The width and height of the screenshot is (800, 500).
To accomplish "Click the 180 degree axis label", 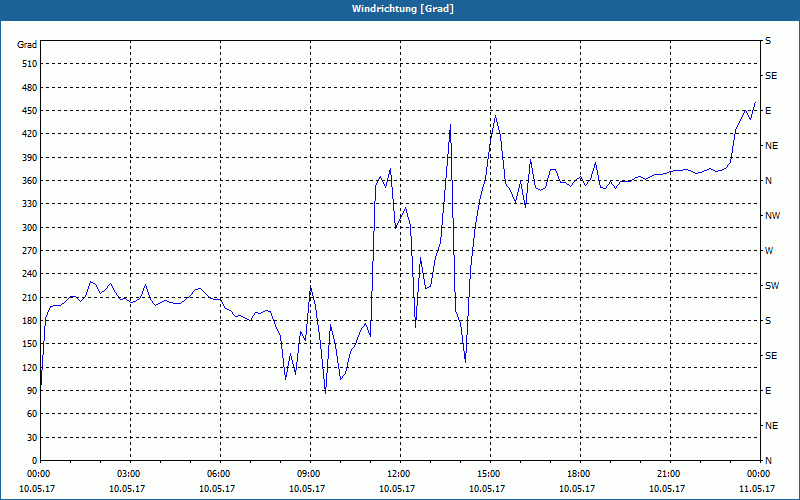I will [x=30, y=321].
